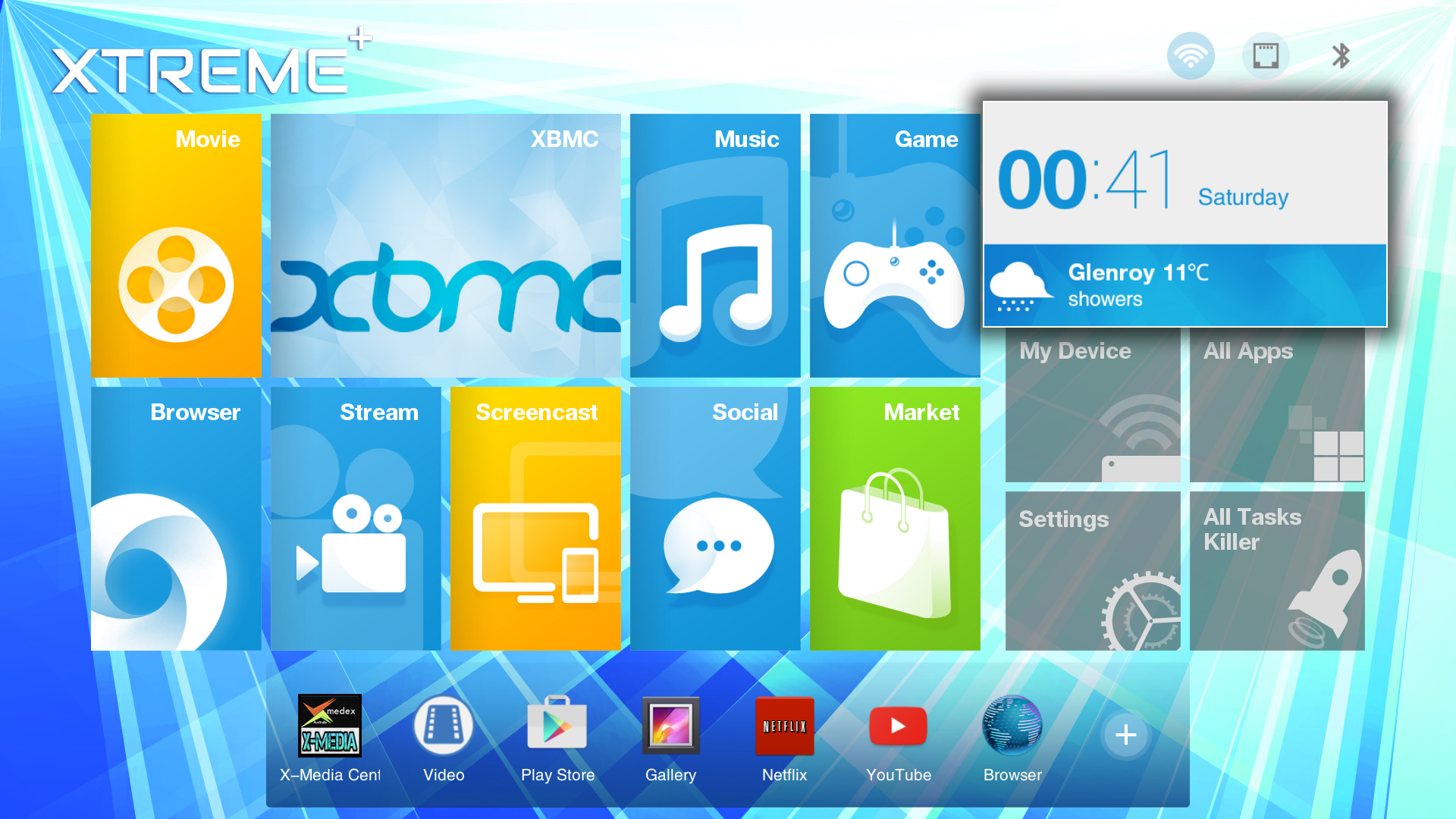Open the Screencast tile
Viewport: 1456px width, 819px height.
[535, 519]
